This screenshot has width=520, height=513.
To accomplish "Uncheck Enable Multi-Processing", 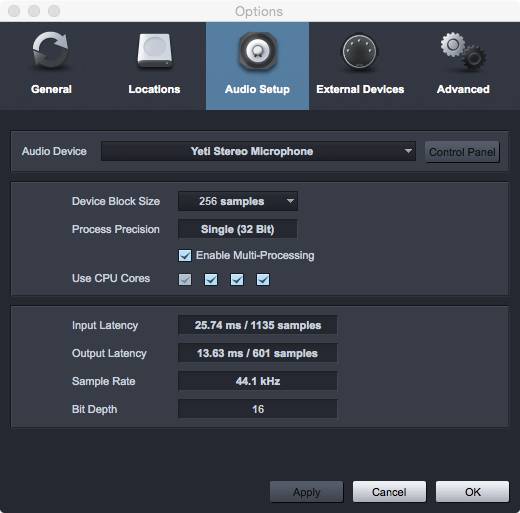I will click(x=185, y=256).
